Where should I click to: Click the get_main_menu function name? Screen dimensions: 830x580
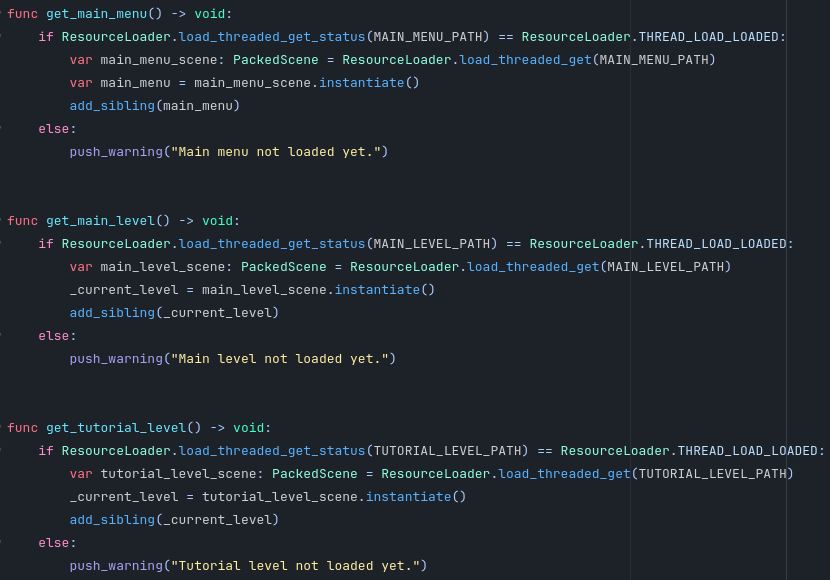(96, 14)
